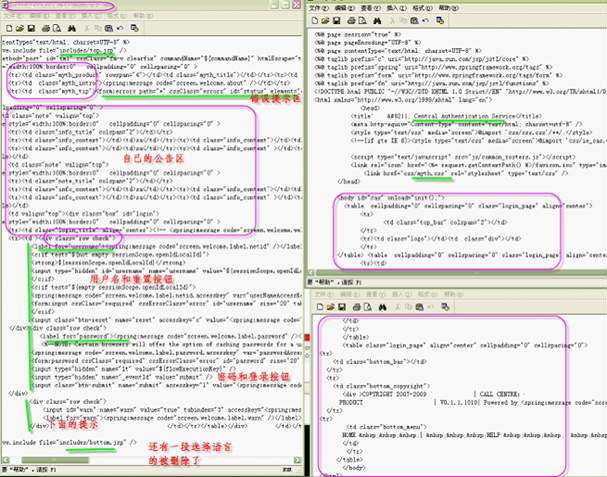The image size is (607, 477).
Task: Open 文件 menu in top-right window
Action: point(319,8)
